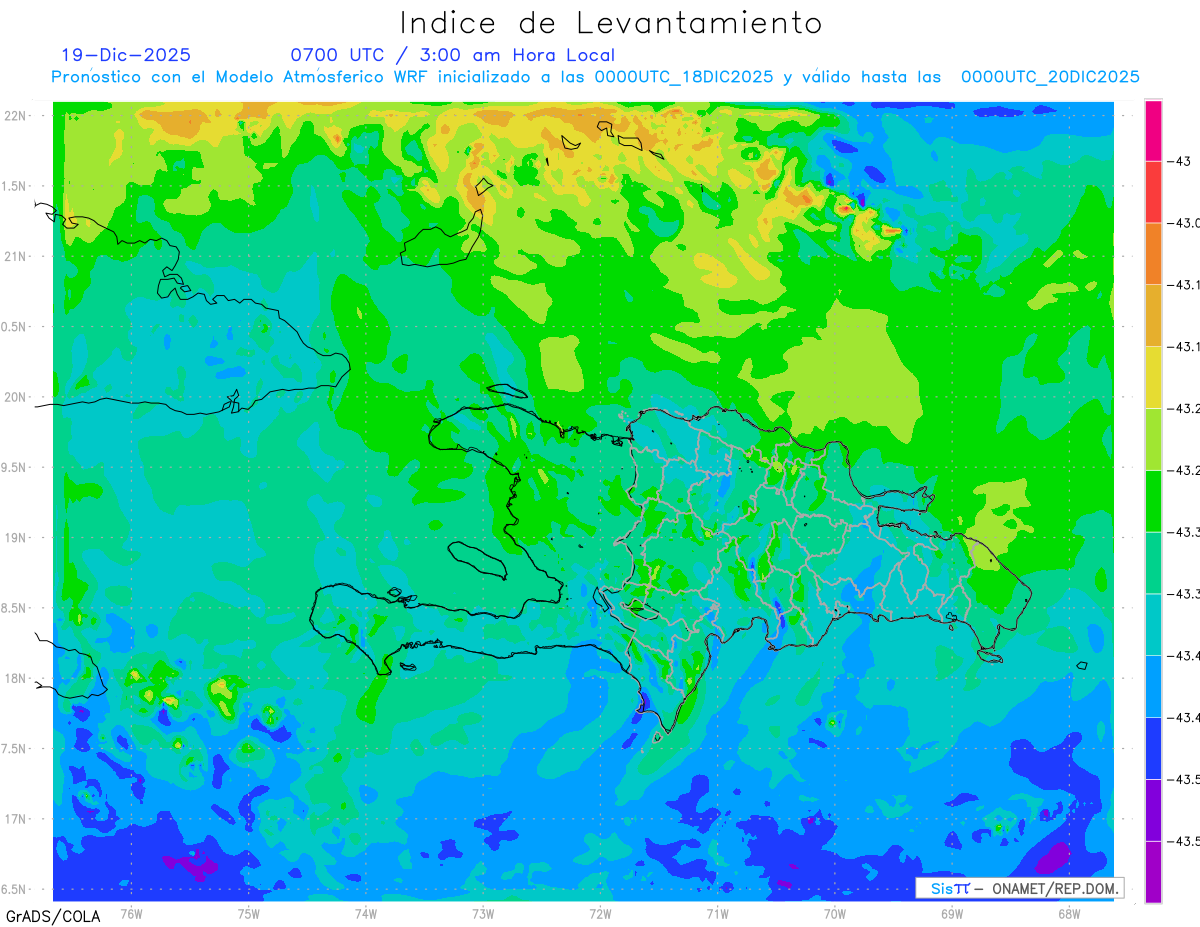Select the date text '19-Dic-2025'
The image size is (1200, 927).
126,55
